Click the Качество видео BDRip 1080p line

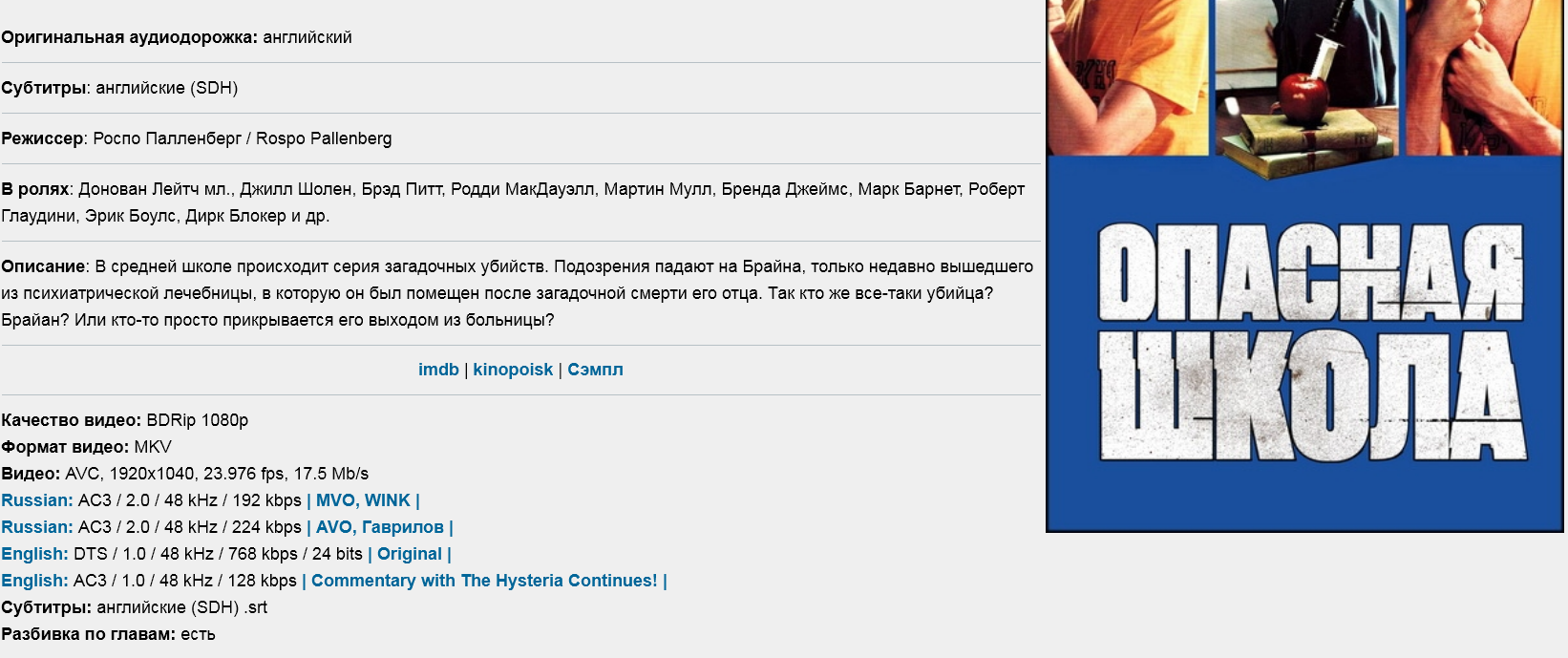tap(125, 420)
